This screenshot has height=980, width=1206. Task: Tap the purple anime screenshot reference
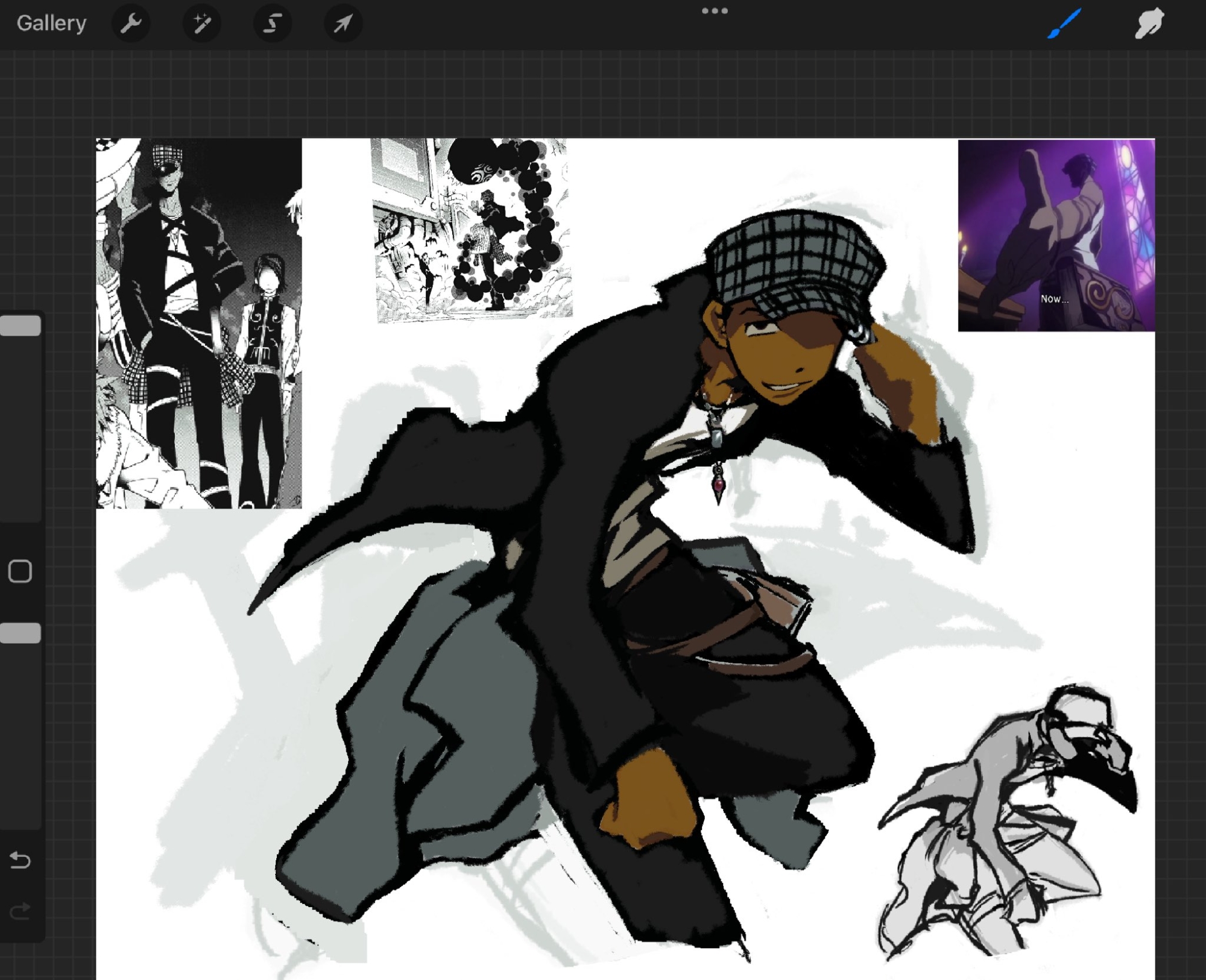[1056, 235]
